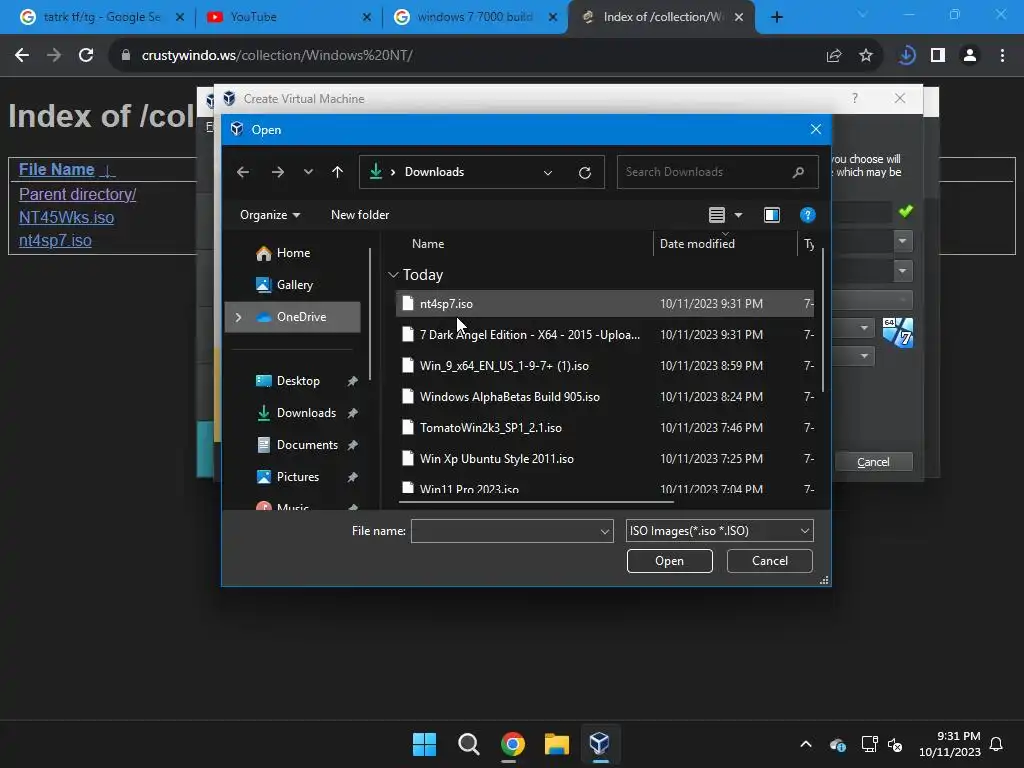Click the Chrome address bar URL
This screenshot has width=1024, height=768.
(277, 56)
